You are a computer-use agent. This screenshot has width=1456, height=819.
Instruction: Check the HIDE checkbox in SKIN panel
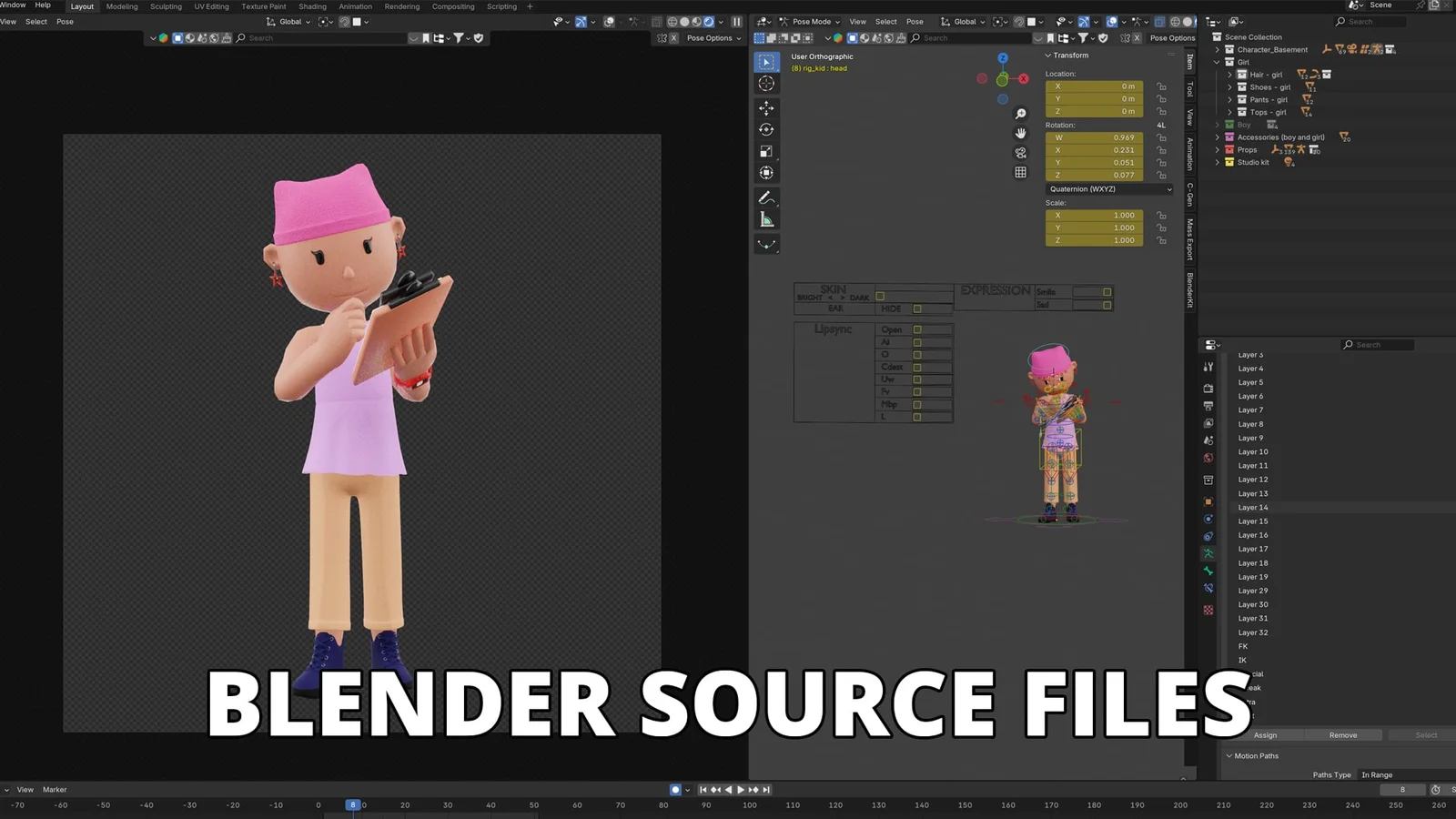(x=917, y=308)
